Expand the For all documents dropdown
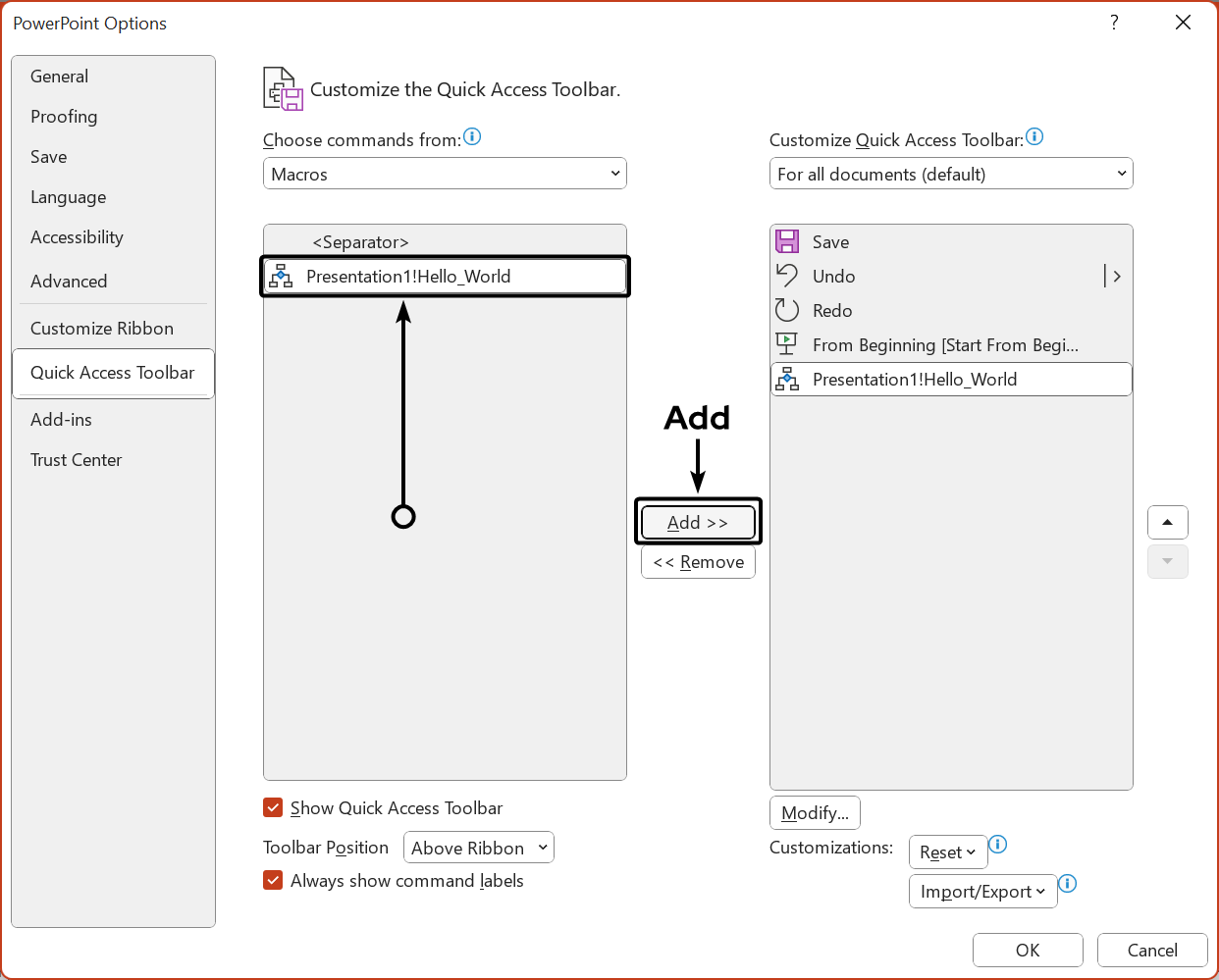Screen dimensions: 1219x980 point(951,174)
